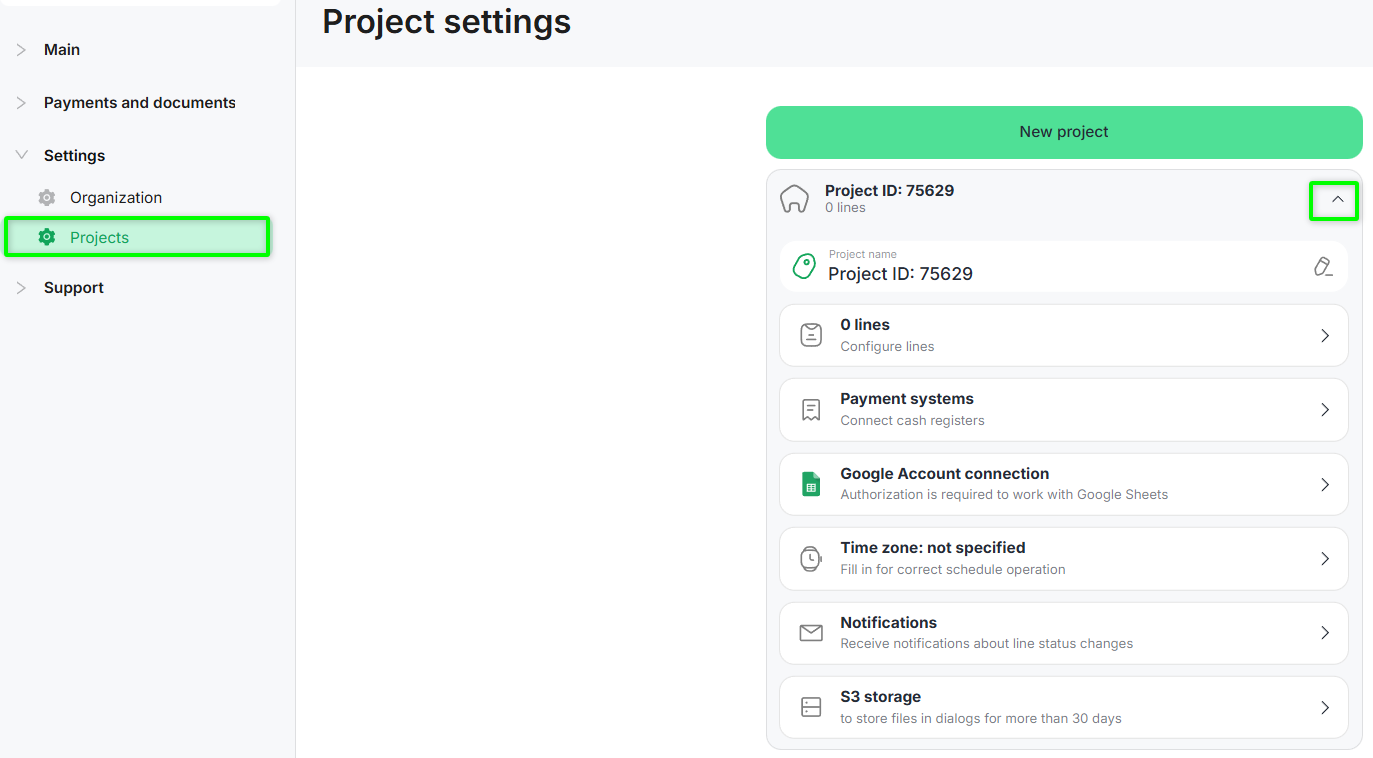1373x758 pixels.
Task: Click the envelope icon for Notifications
Action: click(811, 633)
